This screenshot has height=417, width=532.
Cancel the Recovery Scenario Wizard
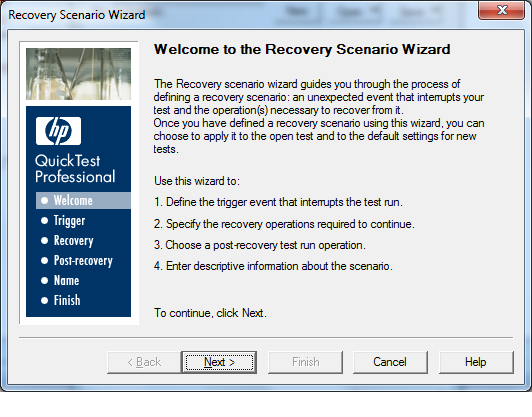click(x=390, y=362)
